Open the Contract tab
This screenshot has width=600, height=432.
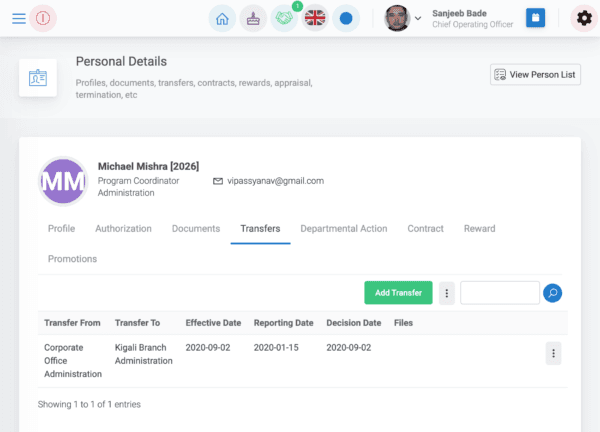coord(426,228)
